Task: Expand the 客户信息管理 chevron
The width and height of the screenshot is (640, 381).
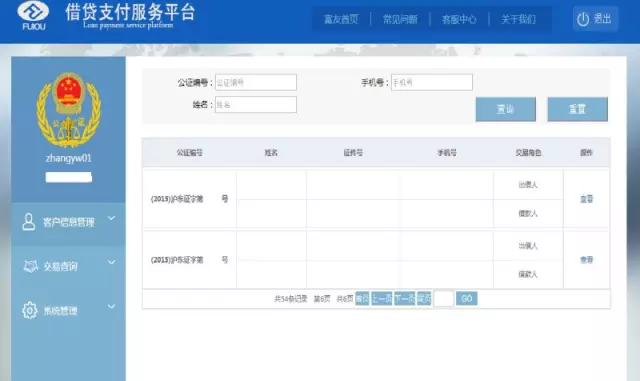Action: coord(111,218)
